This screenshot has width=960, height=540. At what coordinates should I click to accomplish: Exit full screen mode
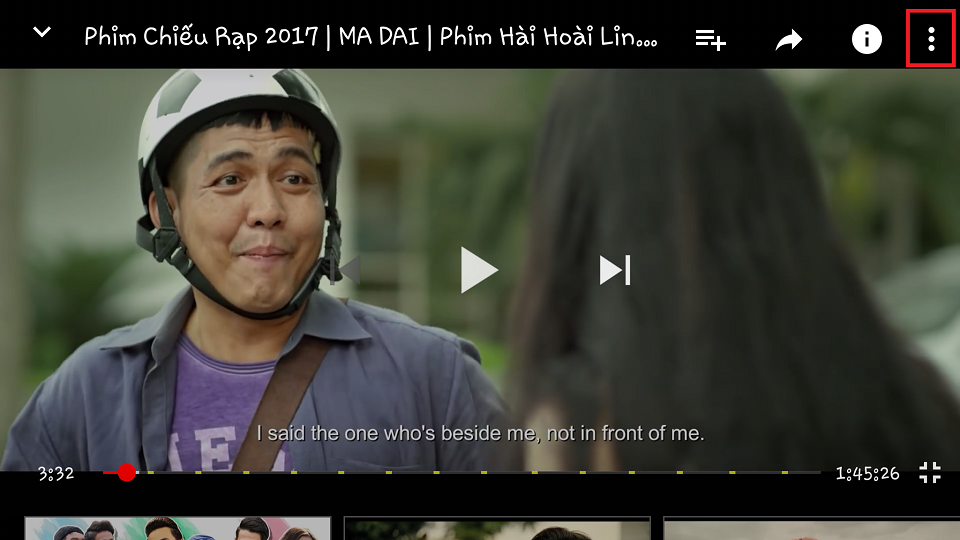(929, 472)
